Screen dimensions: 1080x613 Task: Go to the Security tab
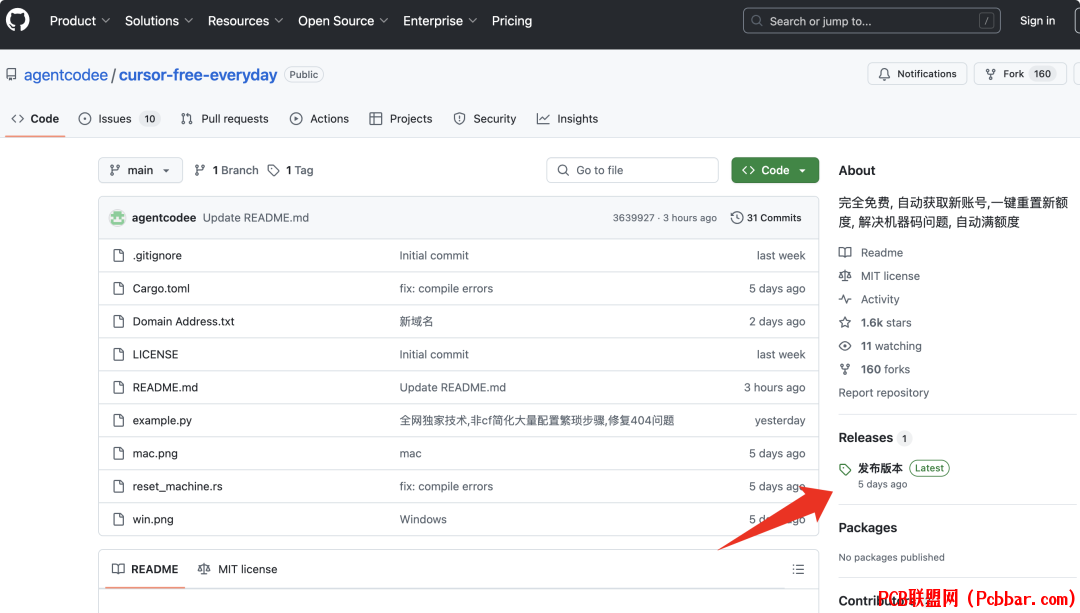click(485, 118)
